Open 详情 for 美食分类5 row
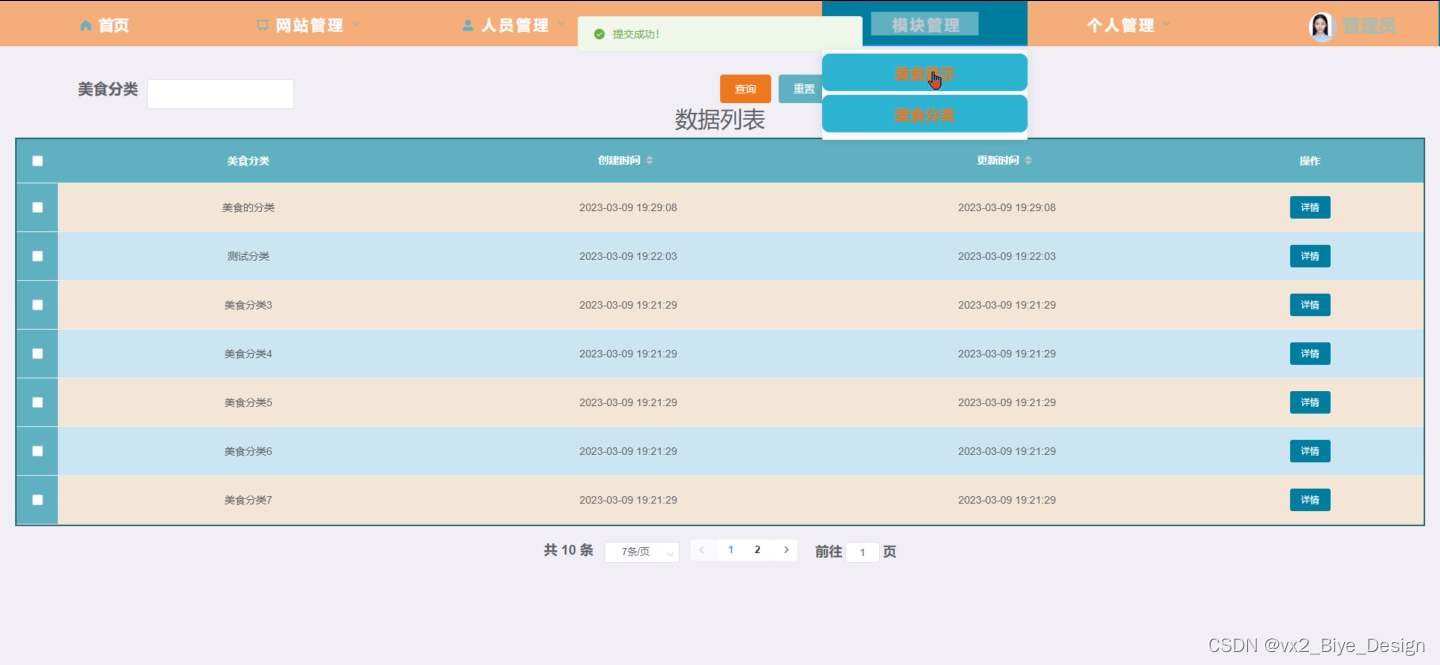 [1310, 402]
